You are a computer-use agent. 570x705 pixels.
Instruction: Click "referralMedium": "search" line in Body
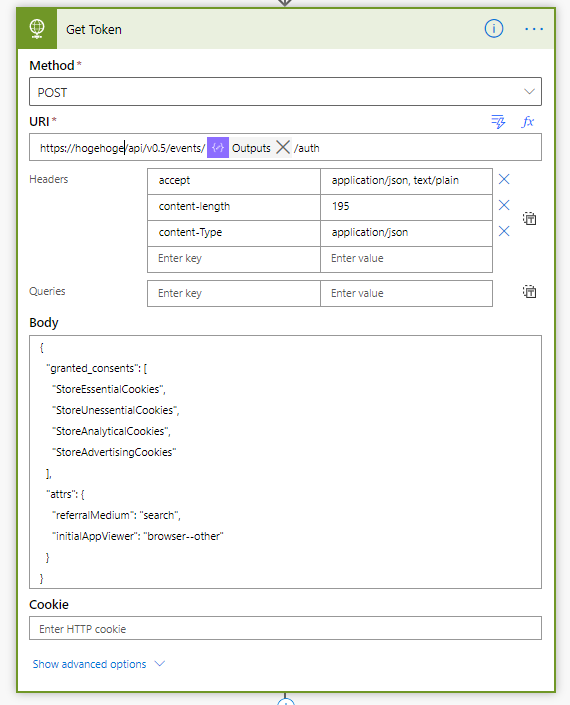click(116, 515)
